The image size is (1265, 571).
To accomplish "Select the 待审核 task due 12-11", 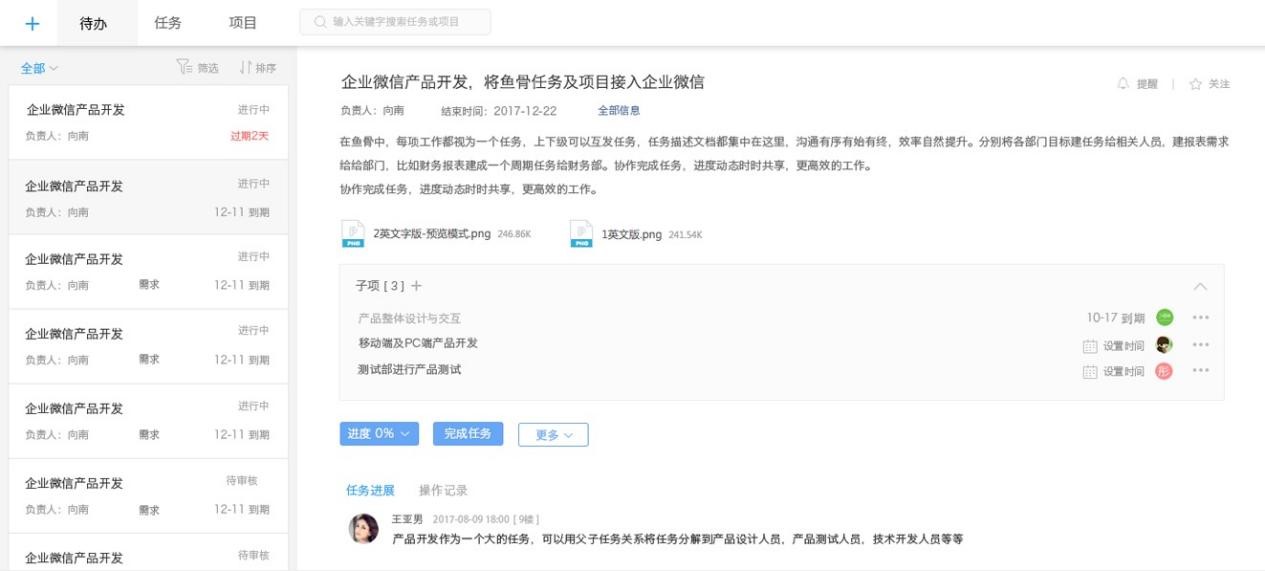I will (148, 495).
